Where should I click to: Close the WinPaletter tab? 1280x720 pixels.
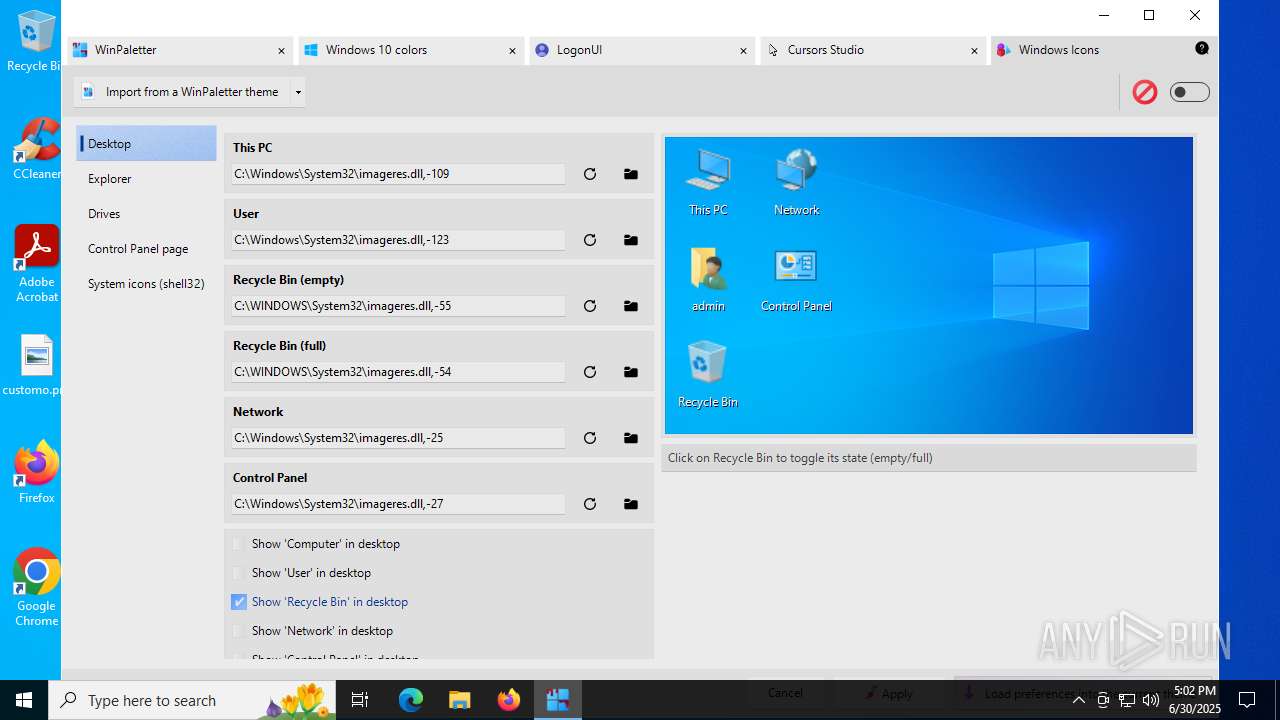(281, 51)
